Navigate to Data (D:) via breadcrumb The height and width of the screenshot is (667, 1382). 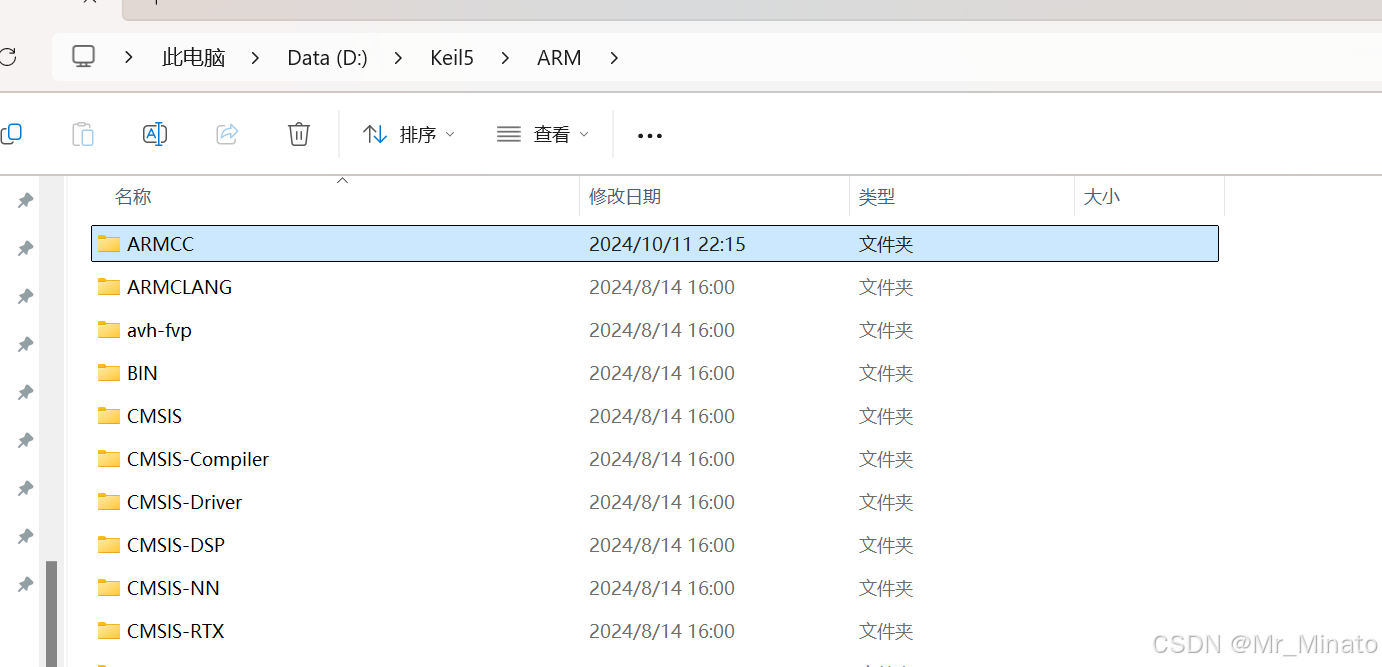326,57
